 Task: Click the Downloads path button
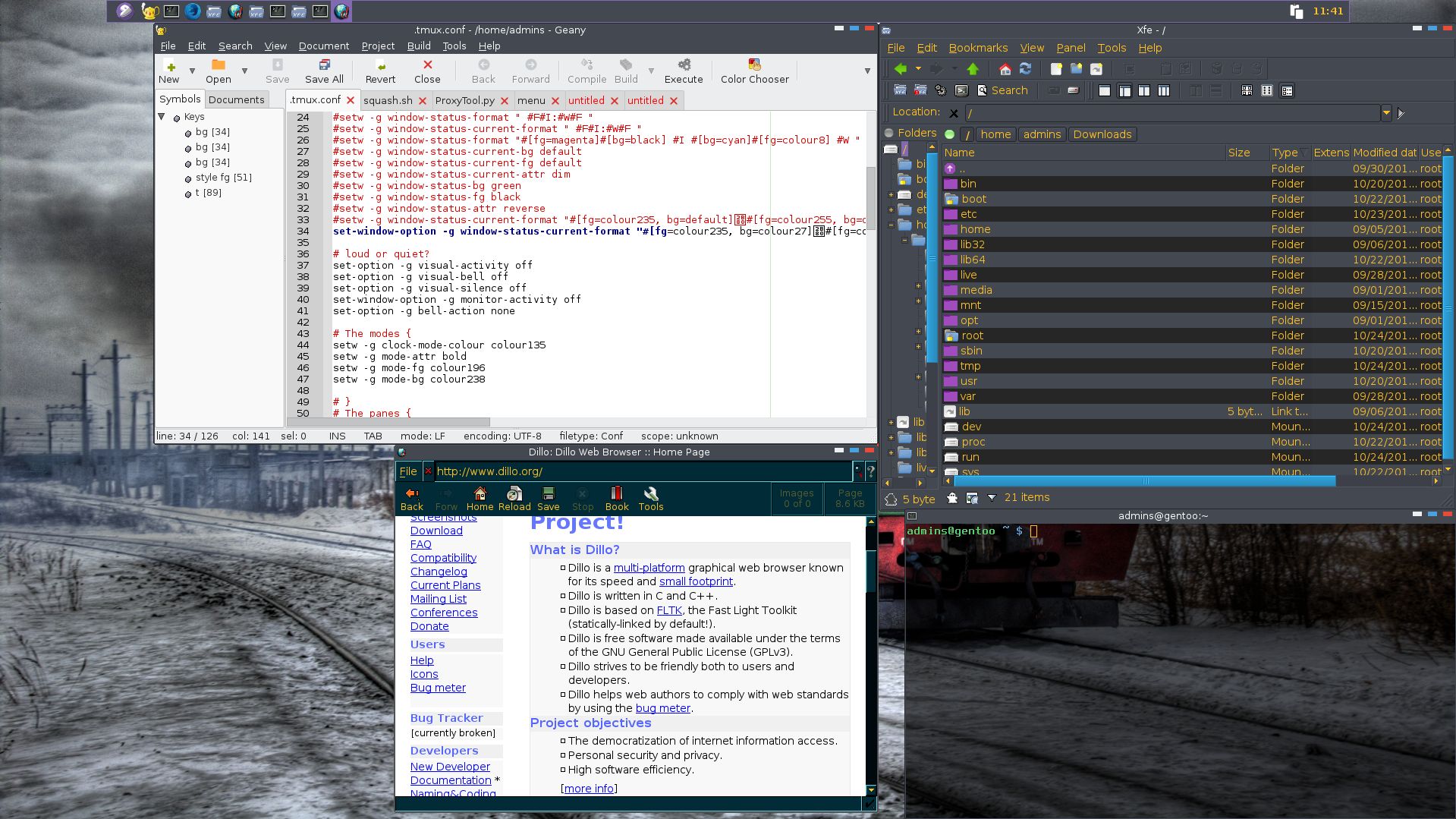1102,134
